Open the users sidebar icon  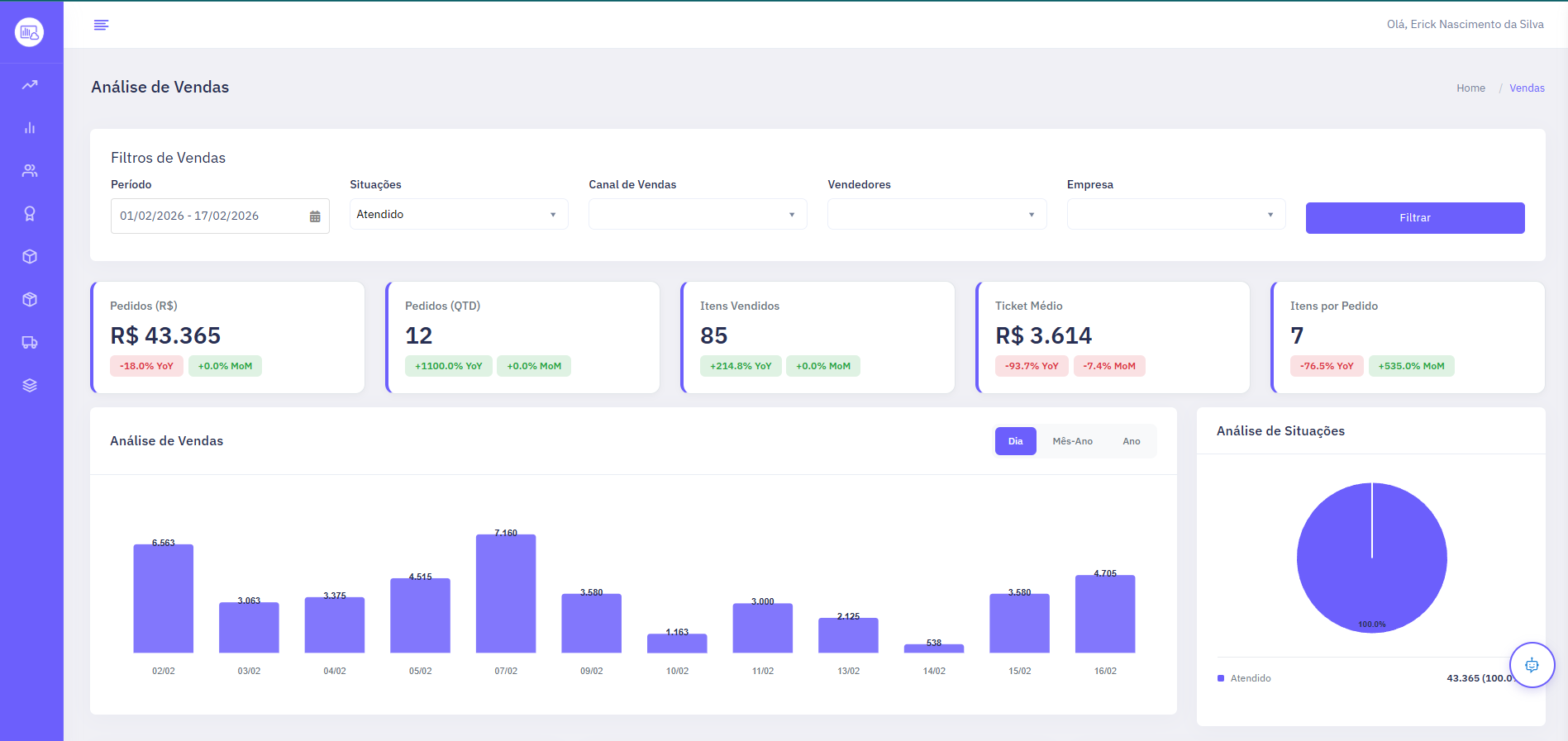30,171
